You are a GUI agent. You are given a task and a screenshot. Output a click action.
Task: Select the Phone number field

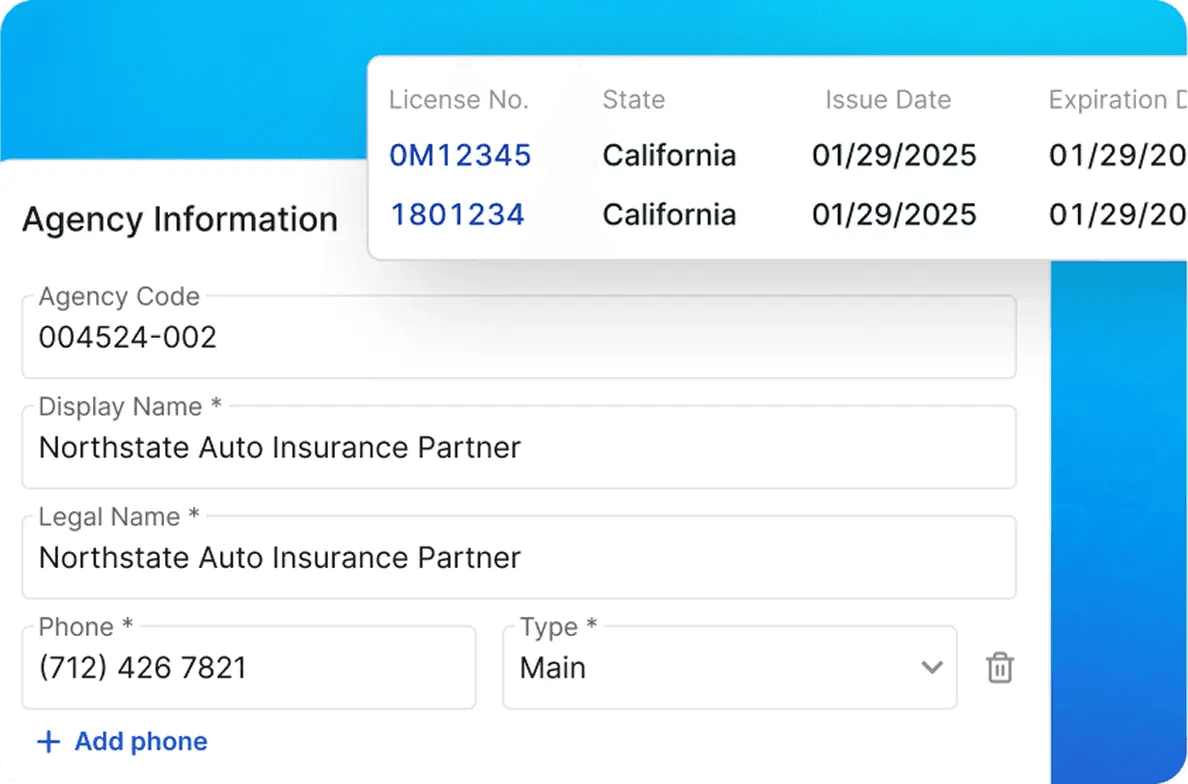point(248,667)
